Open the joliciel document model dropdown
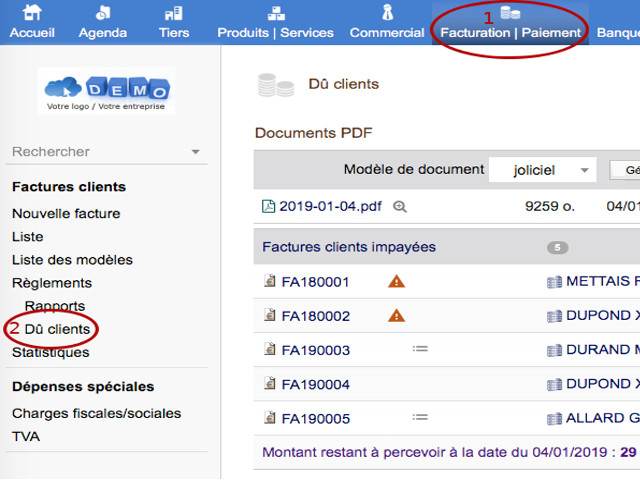Image resolution: width=640 pixels, height=480 pixels. 542,170
